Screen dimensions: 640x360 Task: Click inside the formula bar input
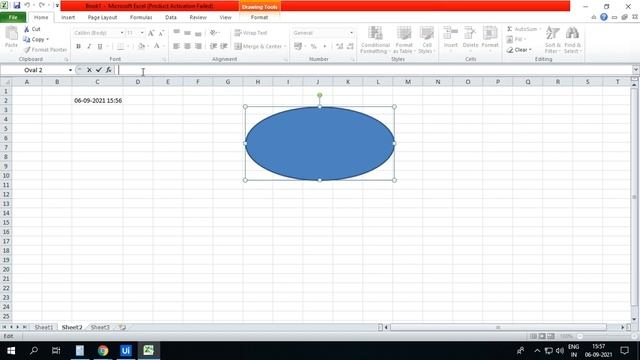coord(373,70)
